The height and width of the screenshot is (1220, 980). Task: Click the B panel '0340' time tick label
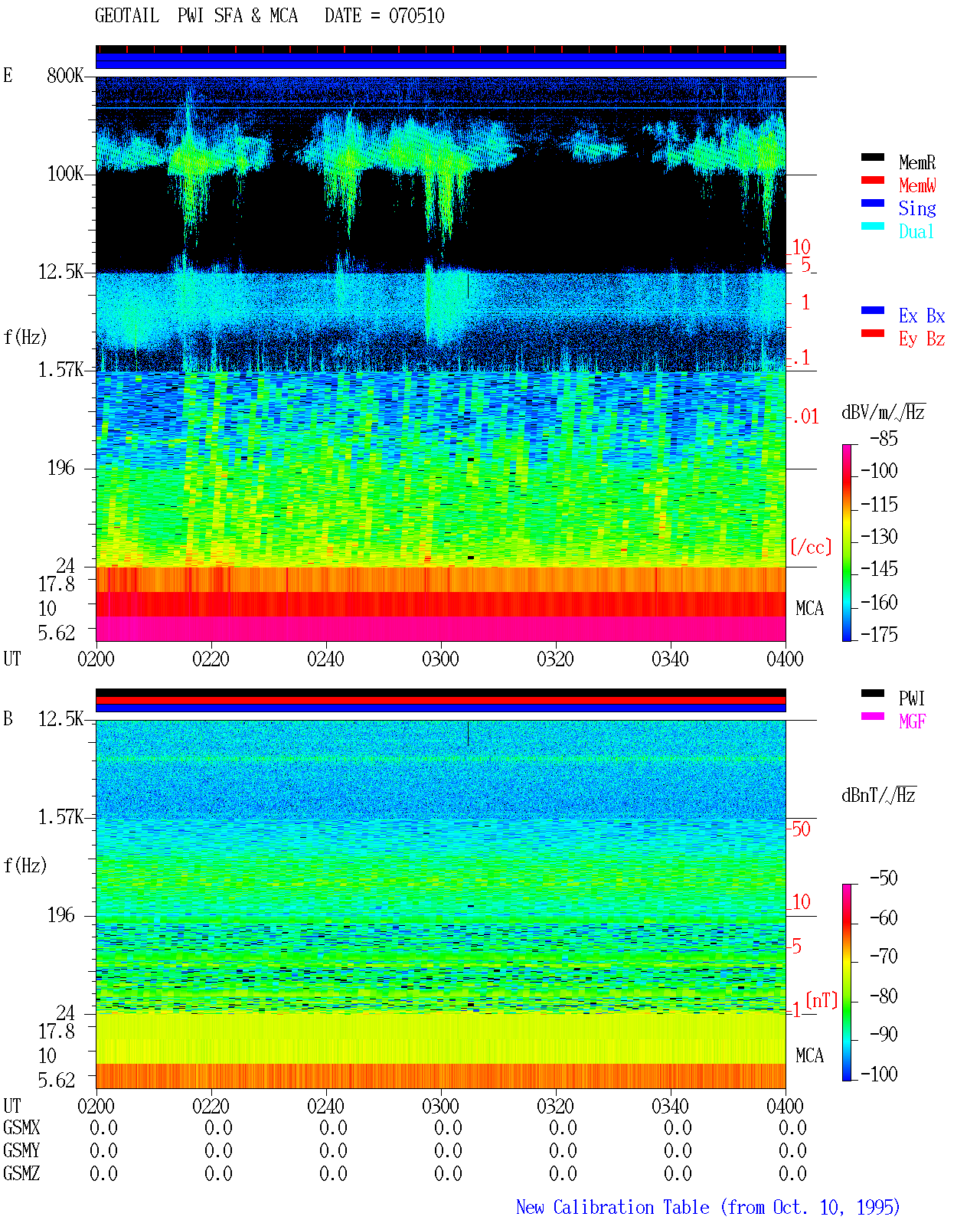(670, 1107)
